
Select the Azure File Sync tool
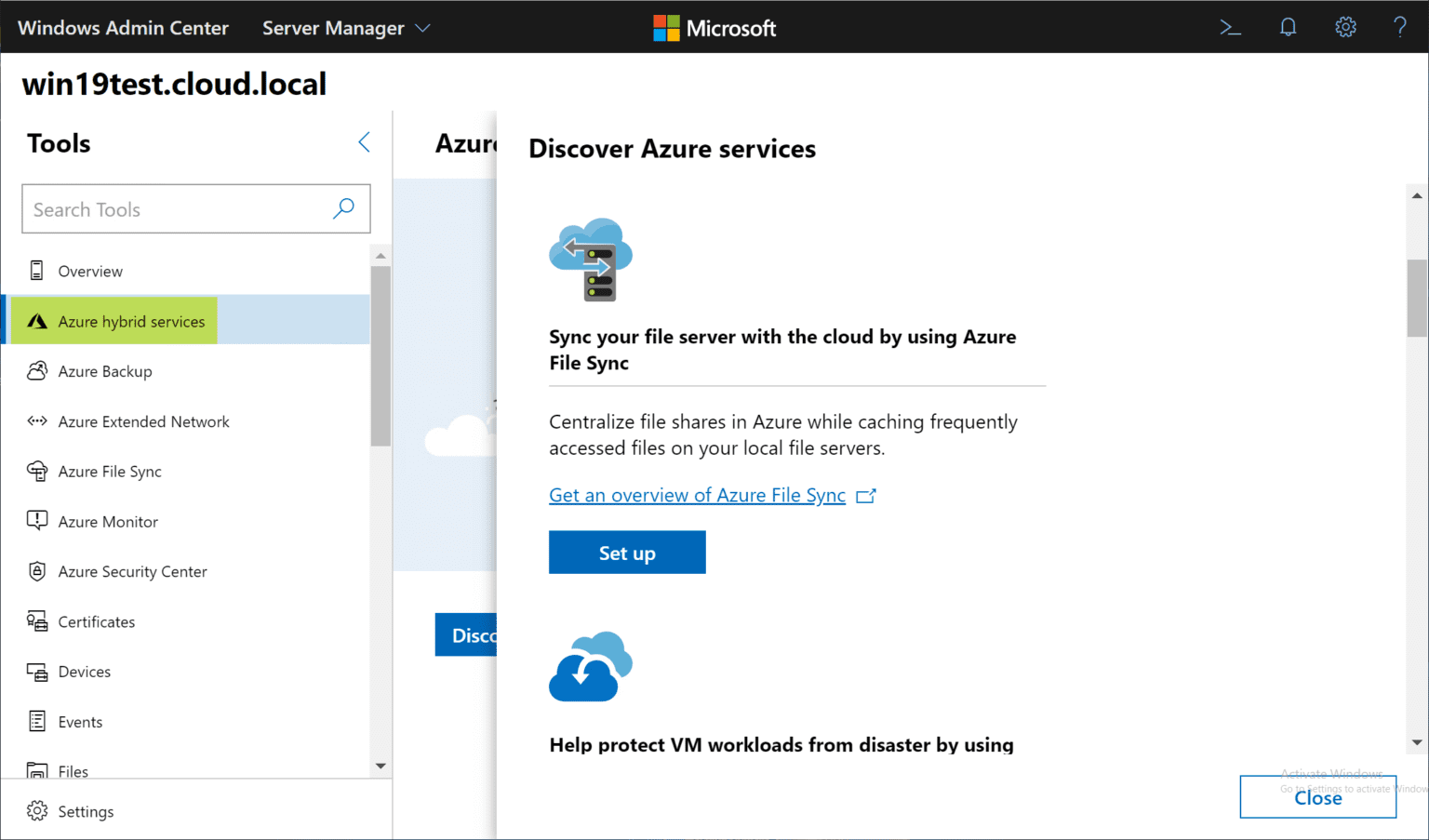pyautogui.click(x=109, y=471)
